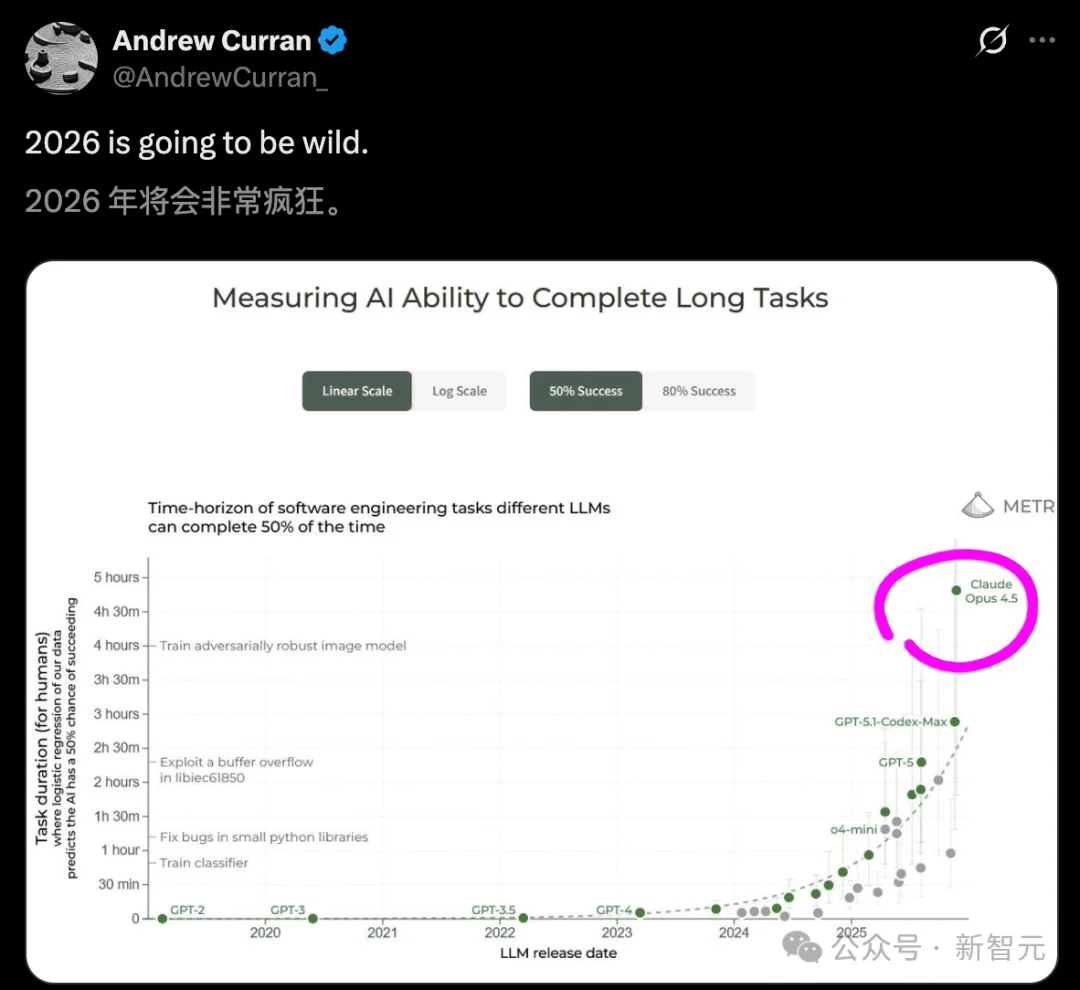
Task: Switch the chart to Log Scale
Action: click(x=460, y=390)
